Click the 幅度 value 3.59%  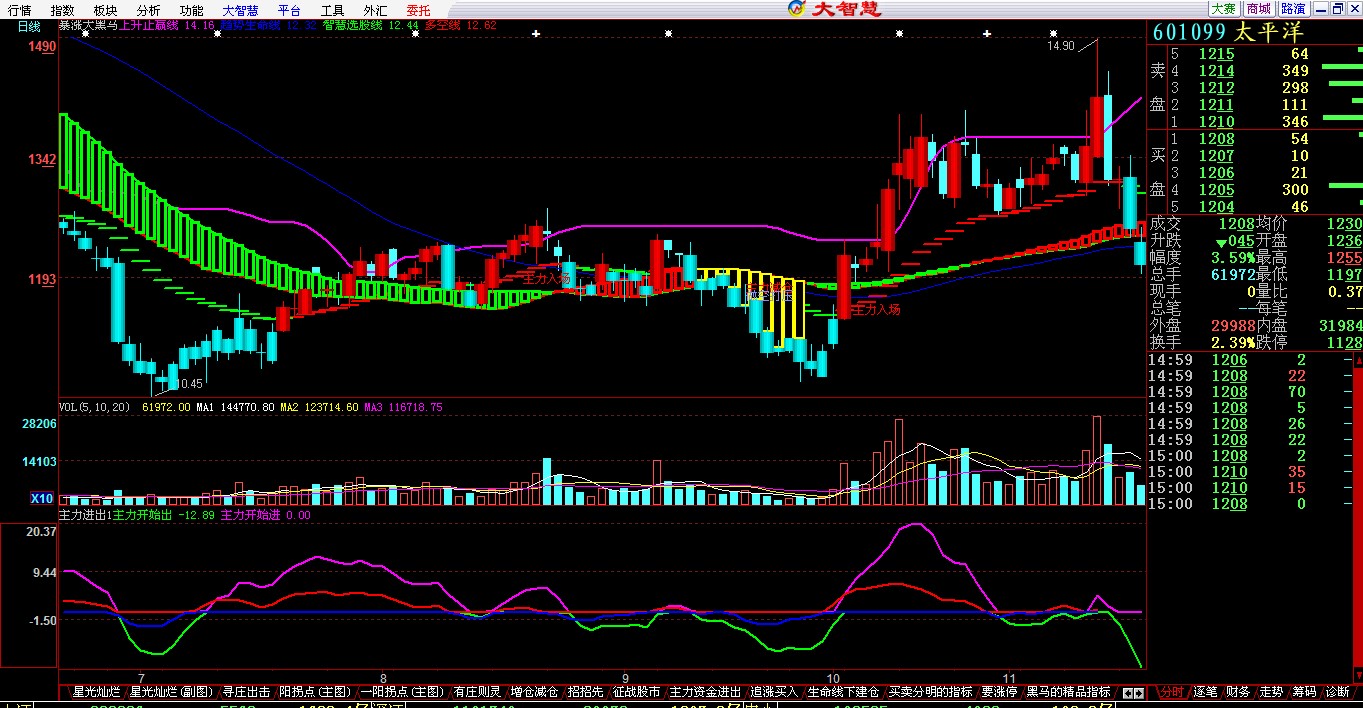(1232, 257)
